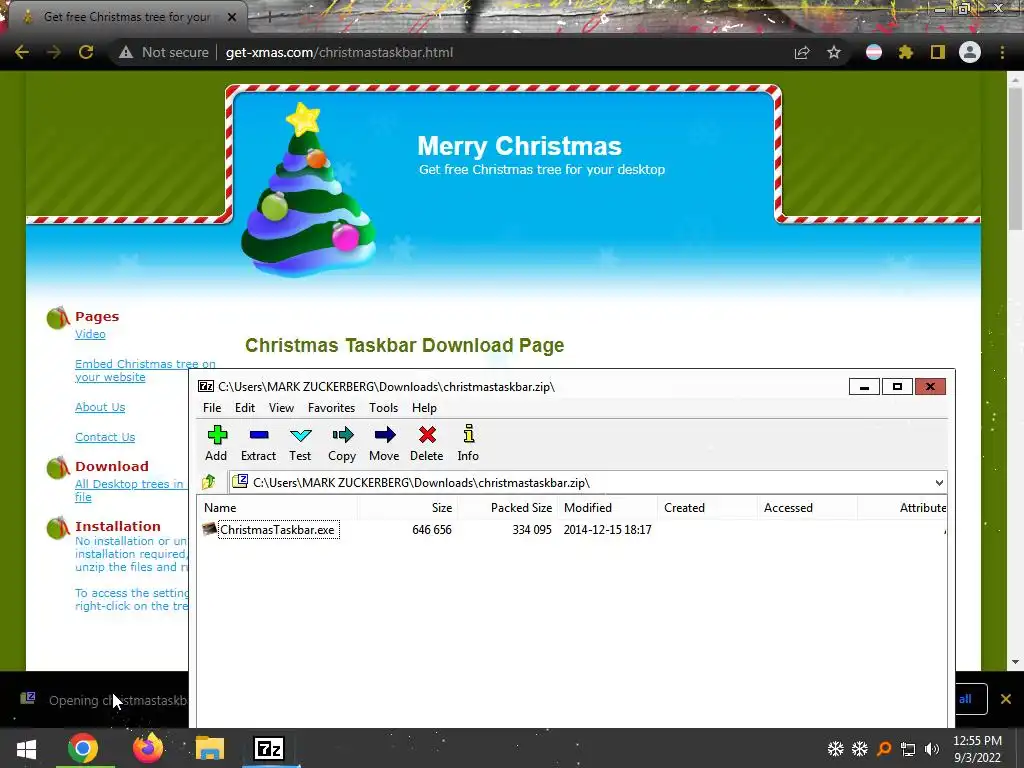
Task: Click the Copy tool in 7-Zip
Action: (x=342, y=443)
